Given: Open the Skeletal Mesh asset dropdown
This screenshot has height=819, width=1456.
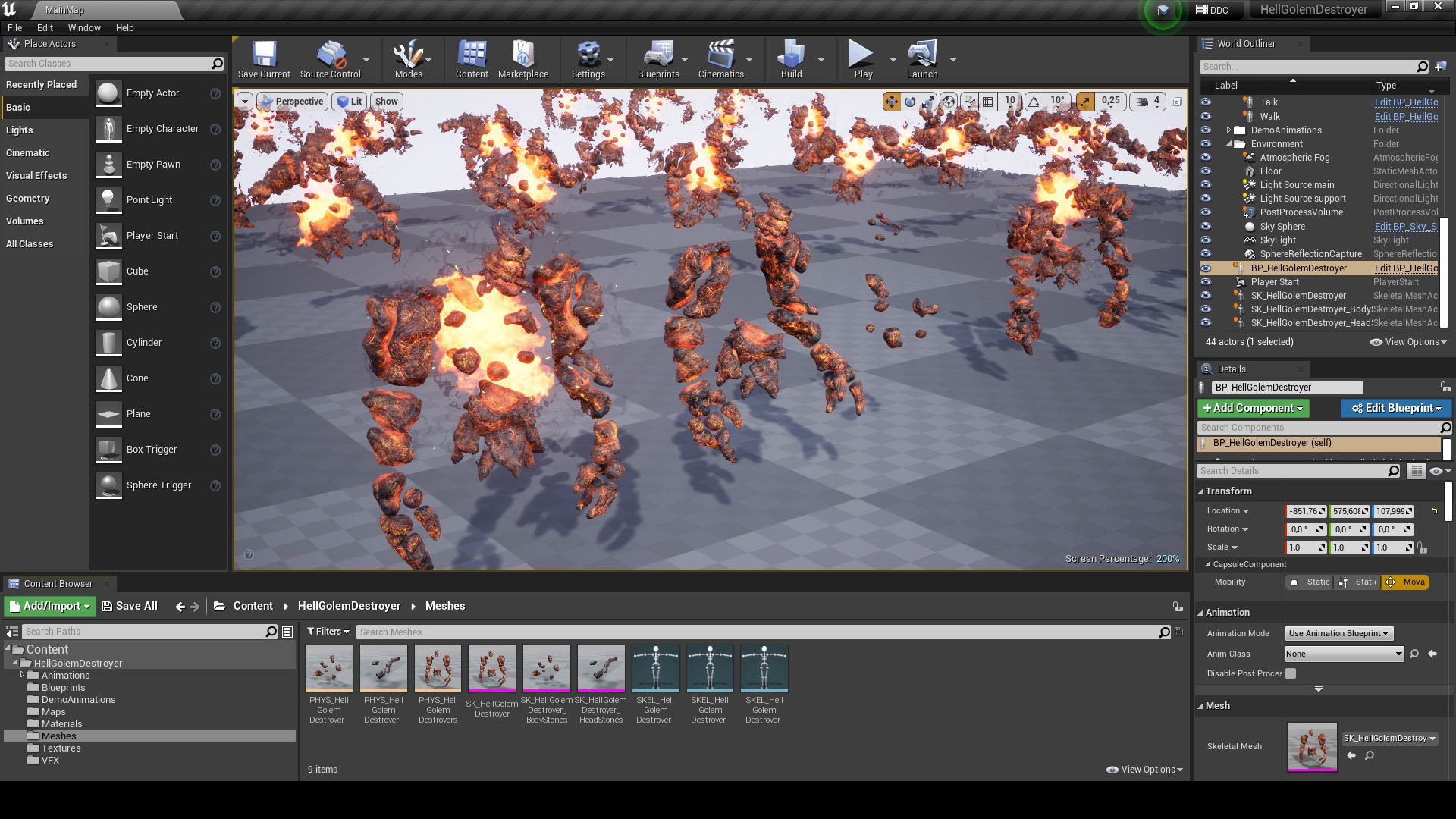Looking at the screenshot, I should coord(1389,738).
